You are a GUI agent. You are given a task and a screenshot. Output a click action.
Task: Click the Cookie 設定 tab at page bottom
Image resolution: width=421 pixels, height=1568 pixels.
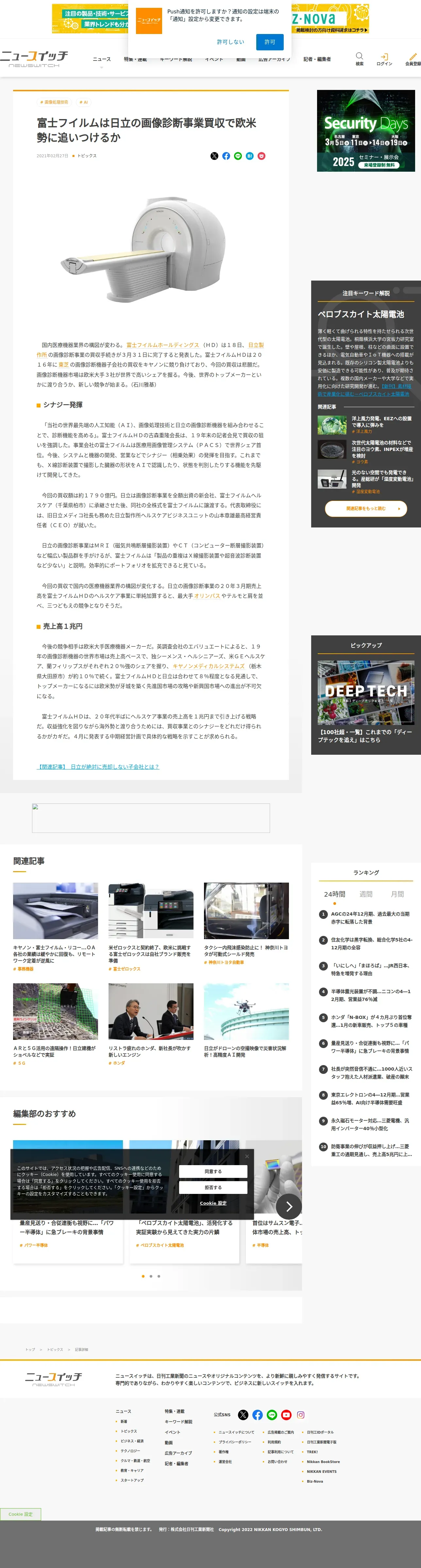tap(20, 1514)
